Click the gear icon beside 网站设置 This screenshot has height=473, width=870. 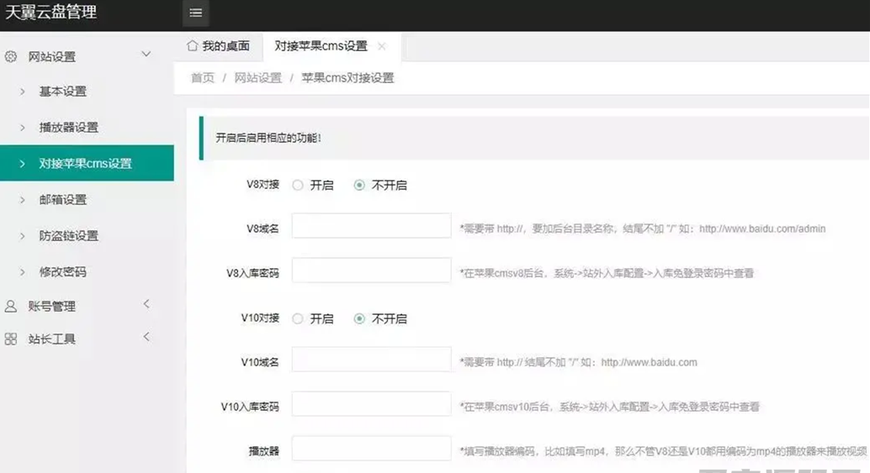click(x=11, y=56)
